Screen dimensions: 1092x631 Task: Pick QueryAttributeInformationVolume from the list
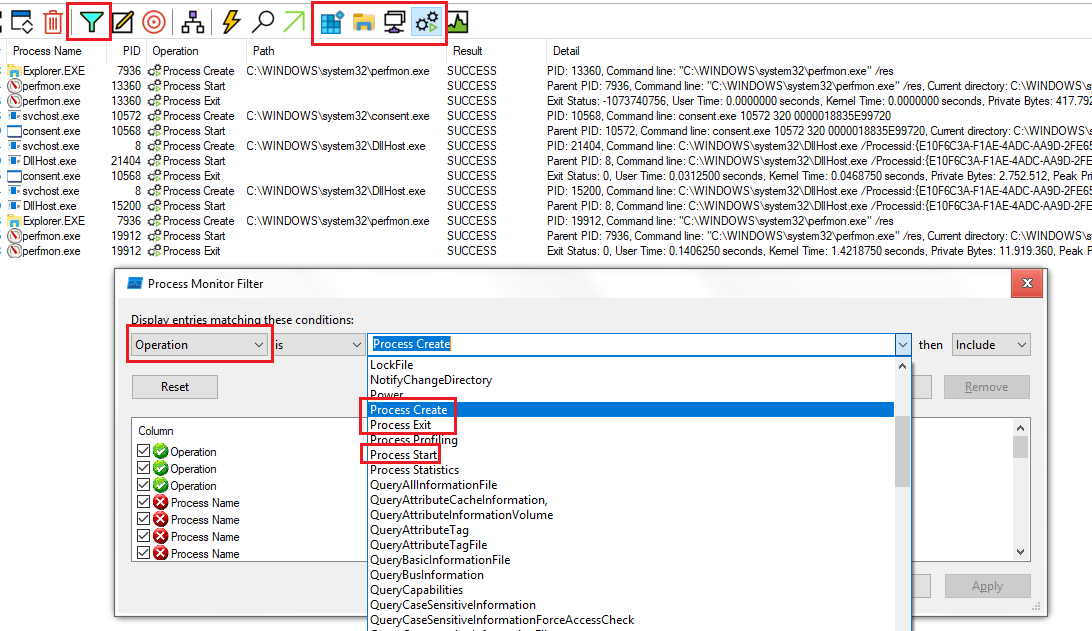(x=462, y=515)
